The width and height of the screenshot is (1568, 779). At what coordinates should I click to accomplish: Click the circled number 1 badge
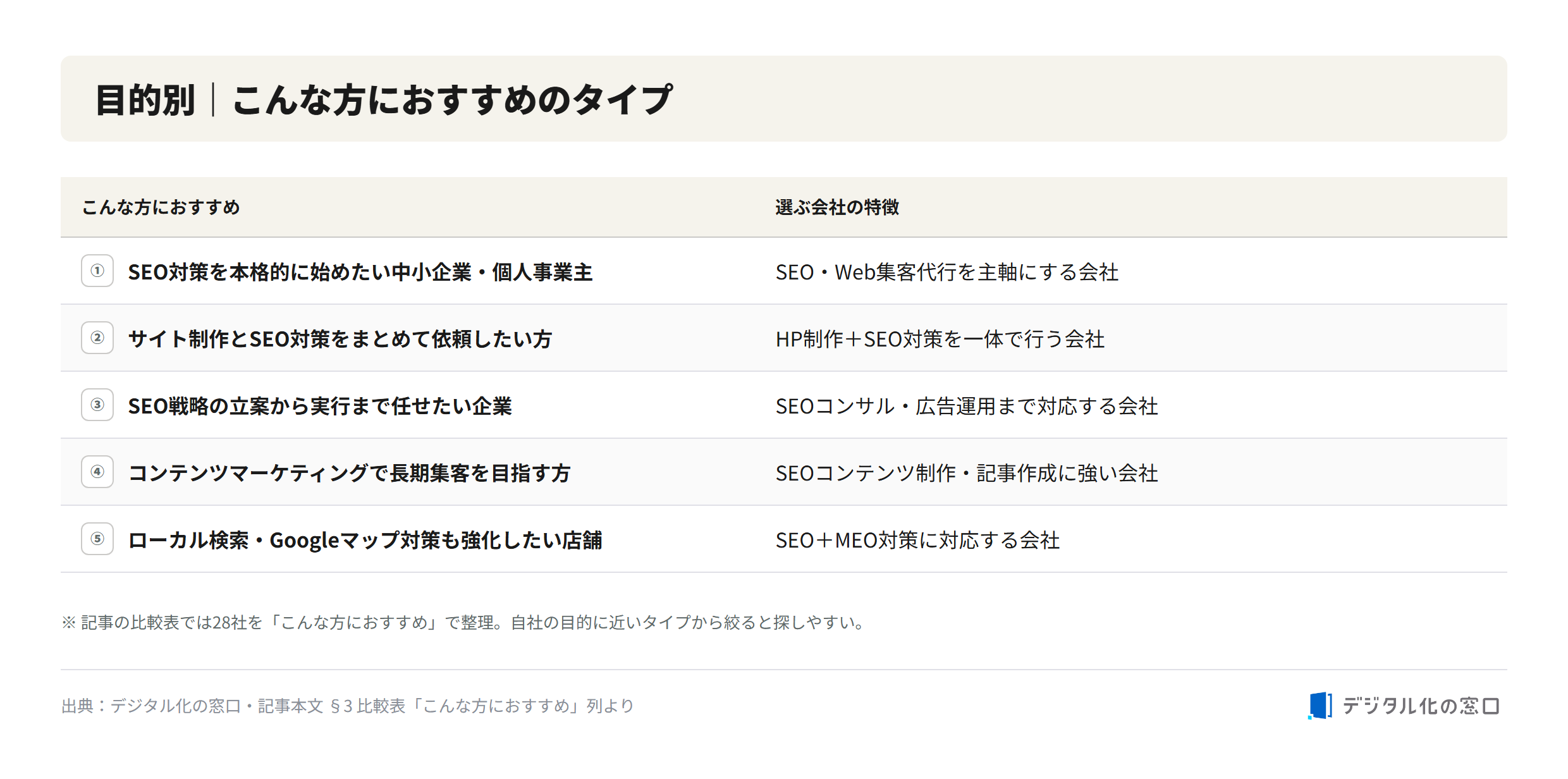tap(97, 271)
